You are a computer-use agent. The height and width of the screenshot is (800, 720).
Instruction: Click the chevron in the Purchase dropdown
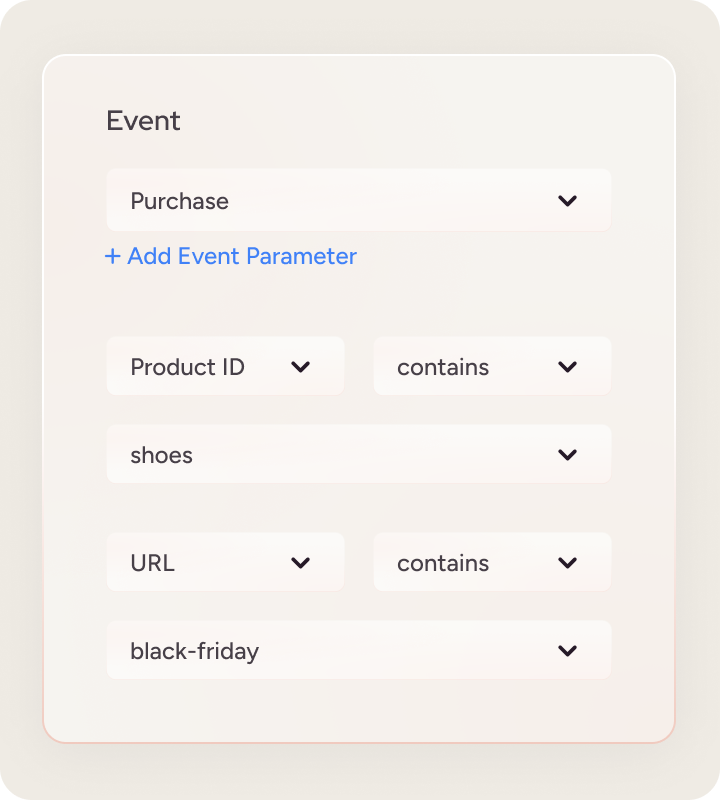point(568,201)
